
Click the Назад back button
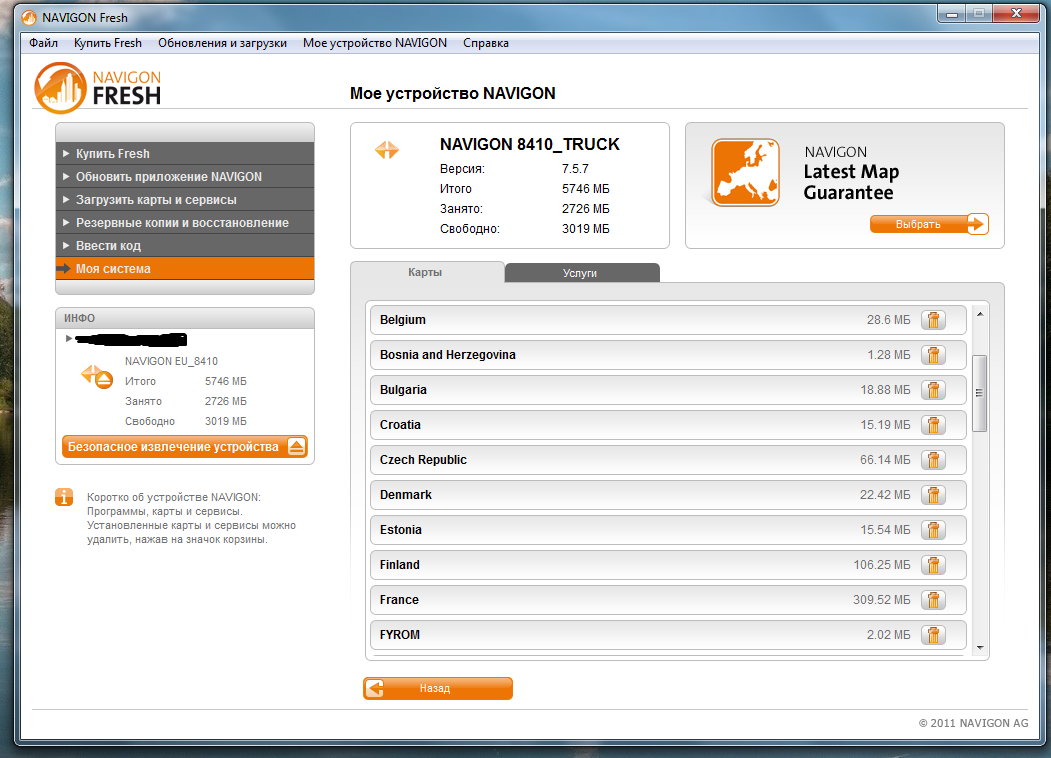(437, 688)
